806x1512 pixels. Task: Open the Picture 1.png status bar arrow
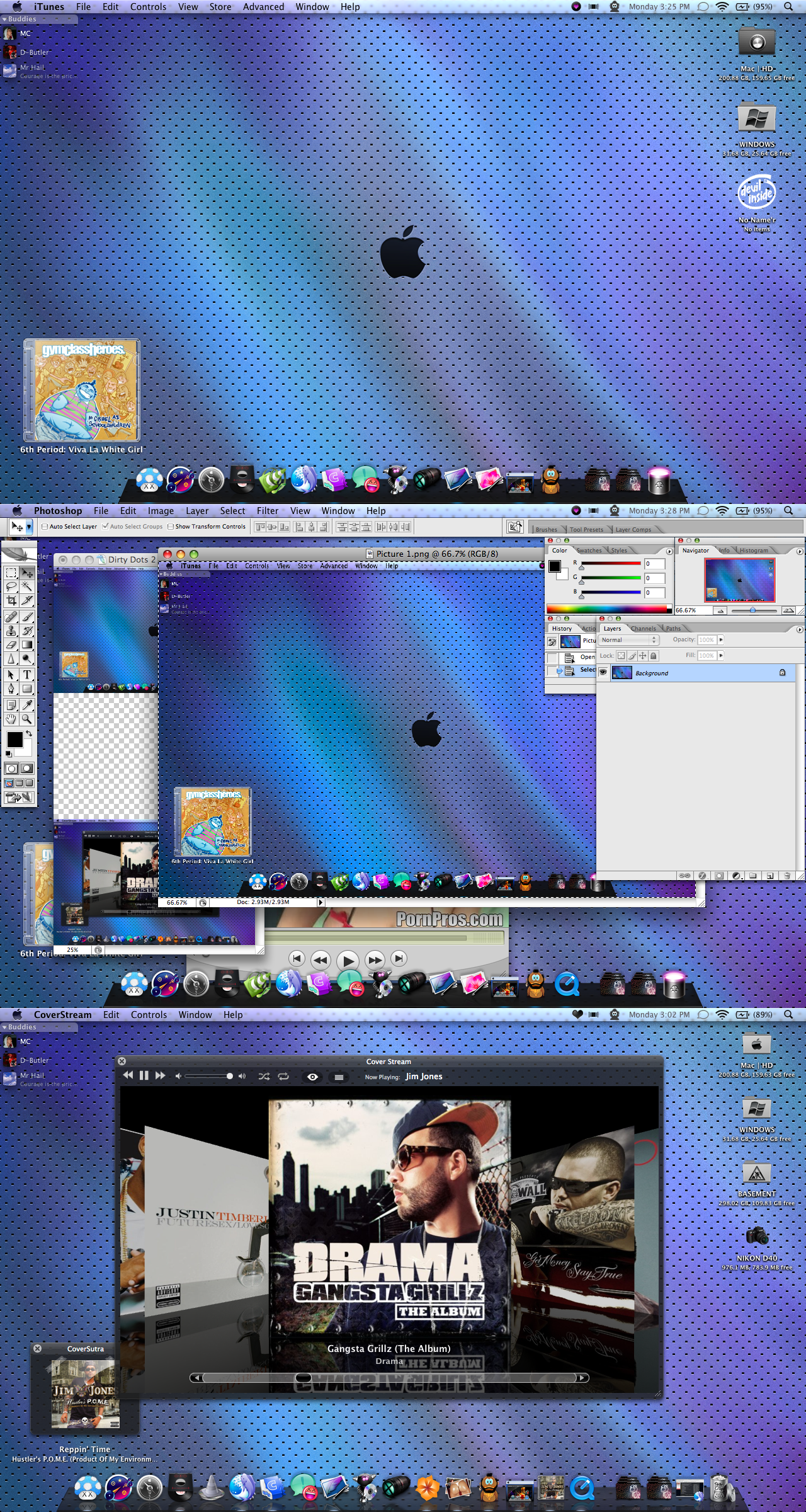[321, 902]
